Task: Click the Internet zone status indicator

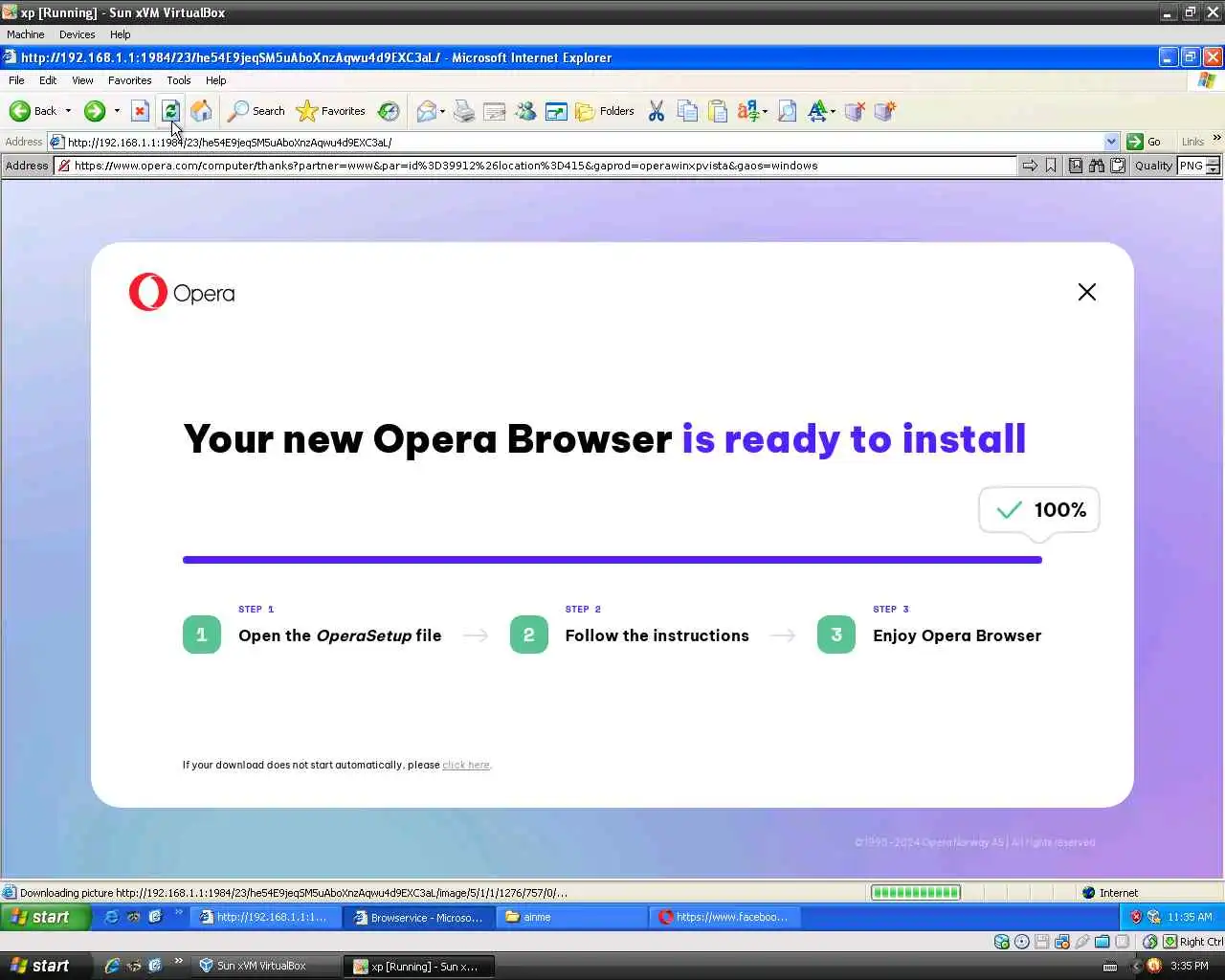Action: 1110,893
